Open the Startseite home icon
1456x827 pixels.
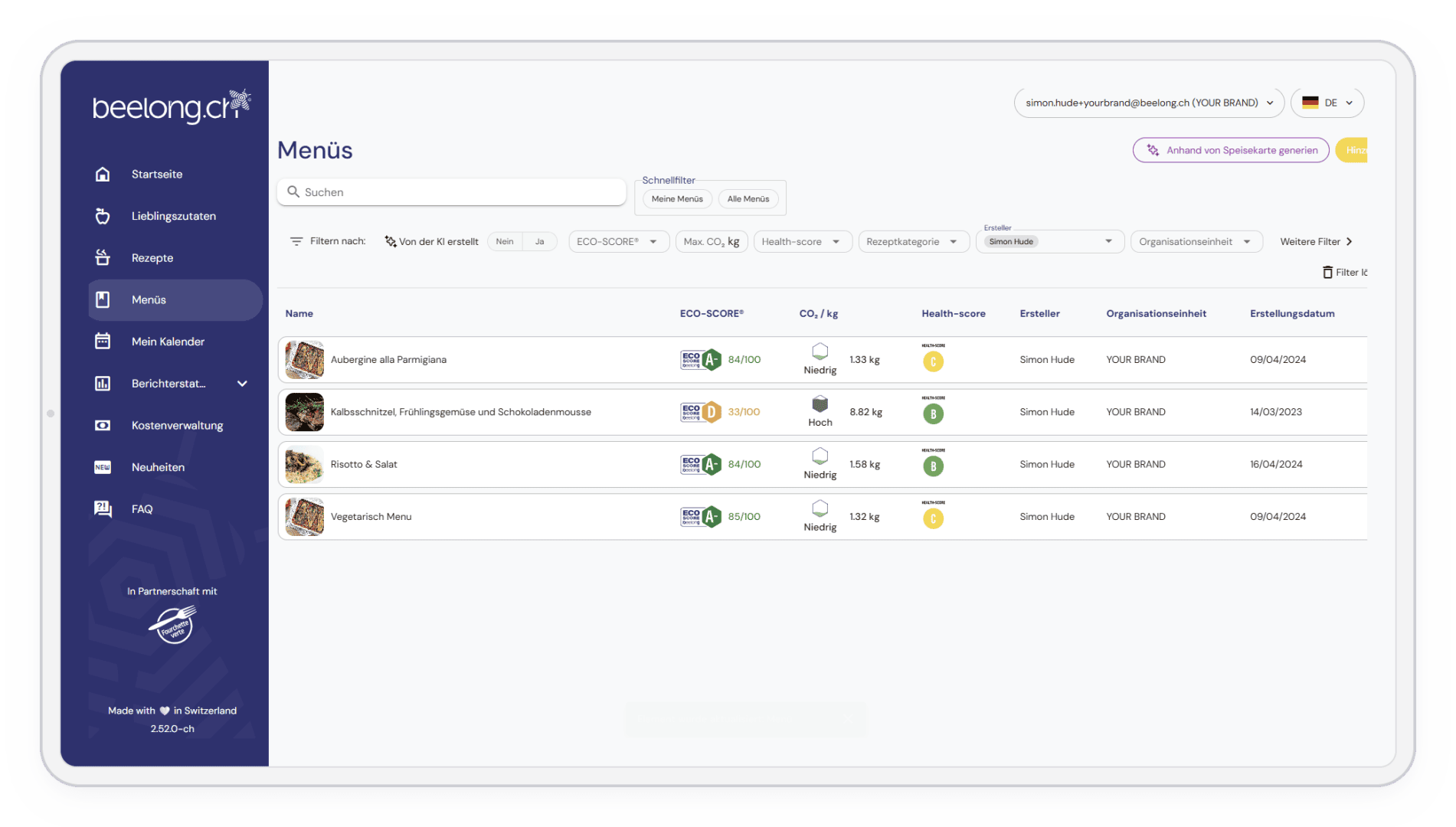103,174
